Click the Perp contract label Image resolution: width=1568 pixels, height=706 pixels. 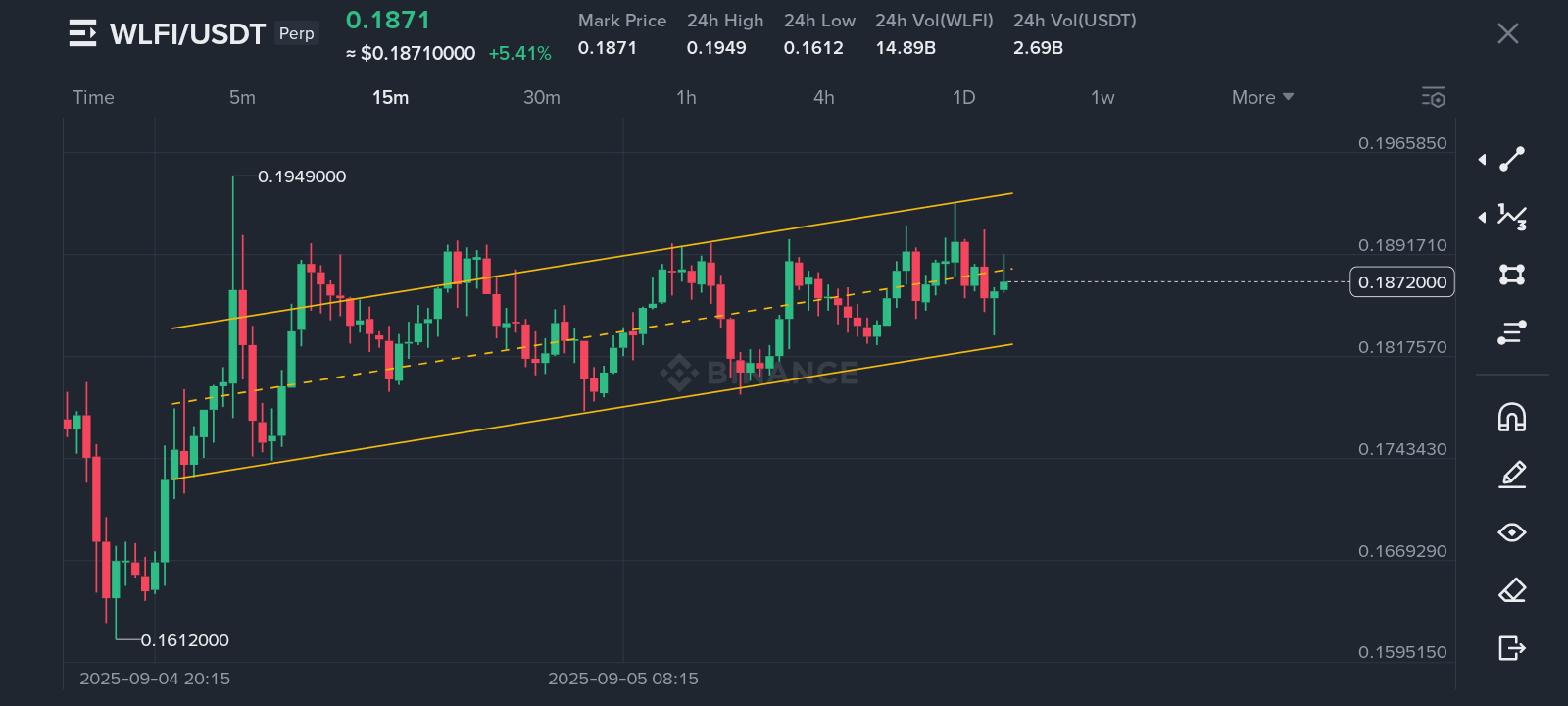coord(296,33)
